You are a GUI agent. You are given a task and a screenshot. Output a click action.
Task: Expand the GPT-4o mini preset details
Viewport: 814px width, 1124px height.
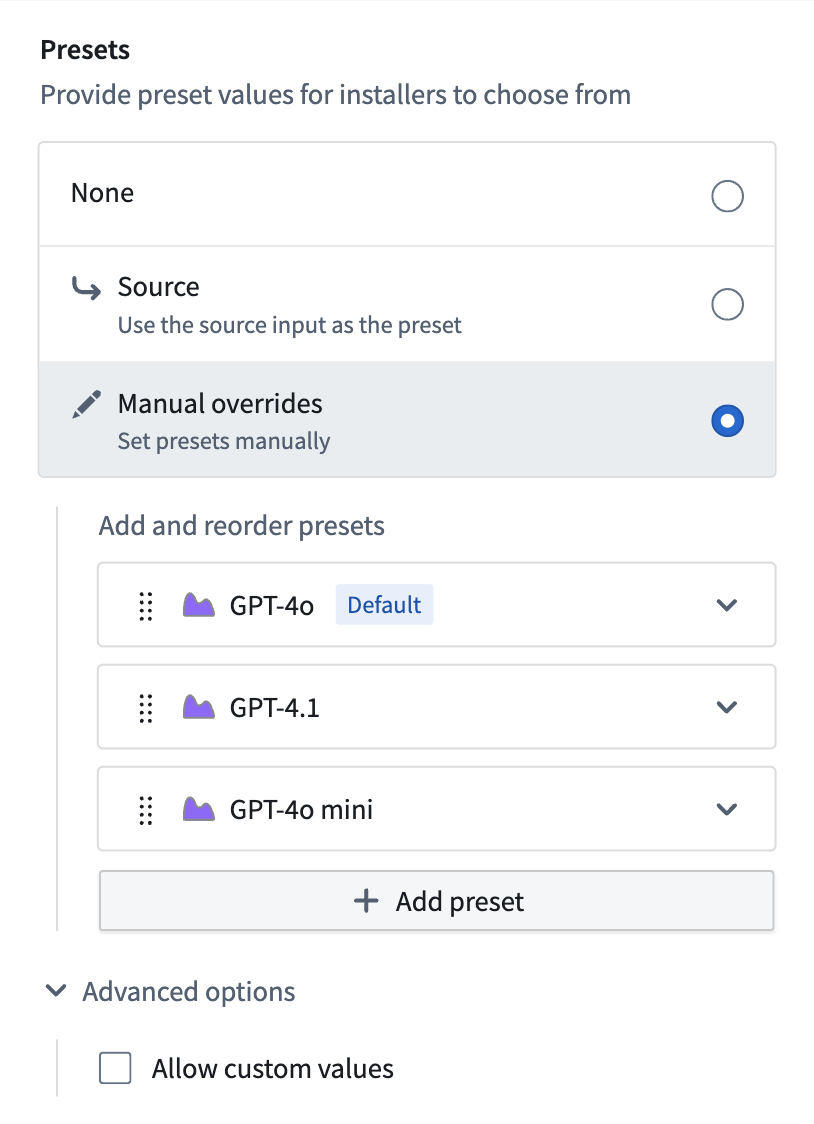coord(727,809)
